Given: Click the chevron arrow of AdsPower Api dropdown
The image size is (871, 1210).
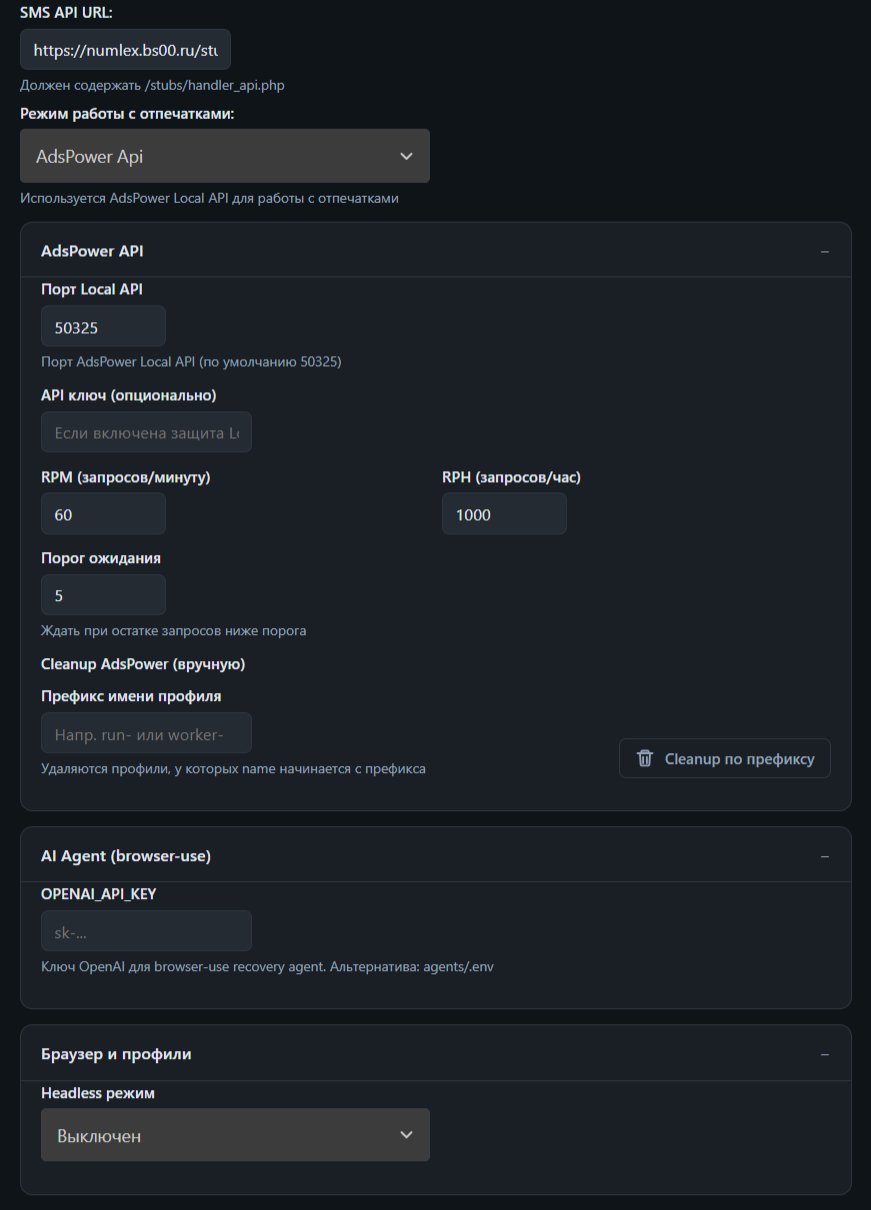Looking at the screenshot, I should coord(406,156).
